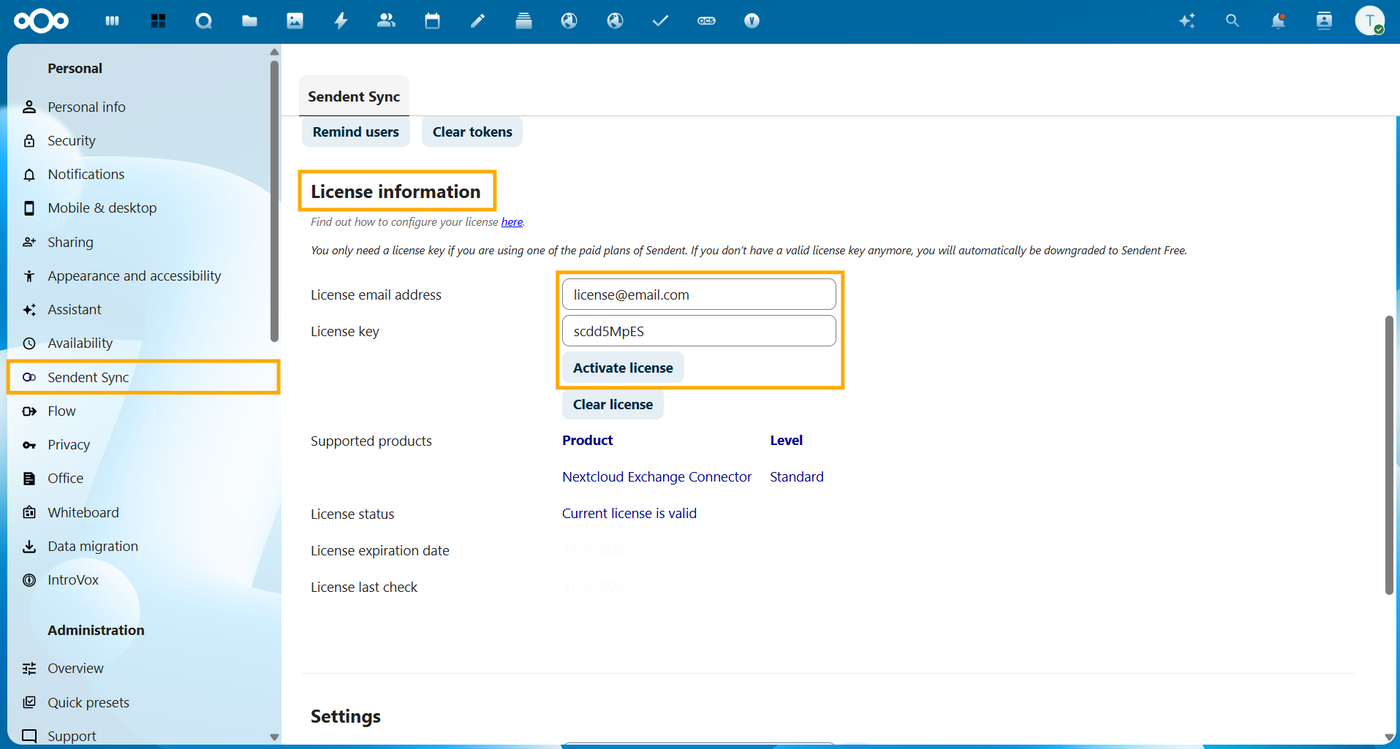The height and width of the screenshot is (749, 1400).
Task: Go to Security settings in sidebar
Action: tap(72, 141)
